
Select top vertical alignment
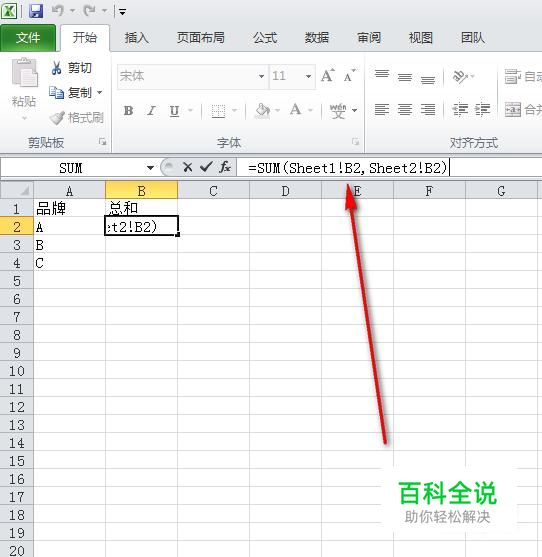tap(382, 74)
